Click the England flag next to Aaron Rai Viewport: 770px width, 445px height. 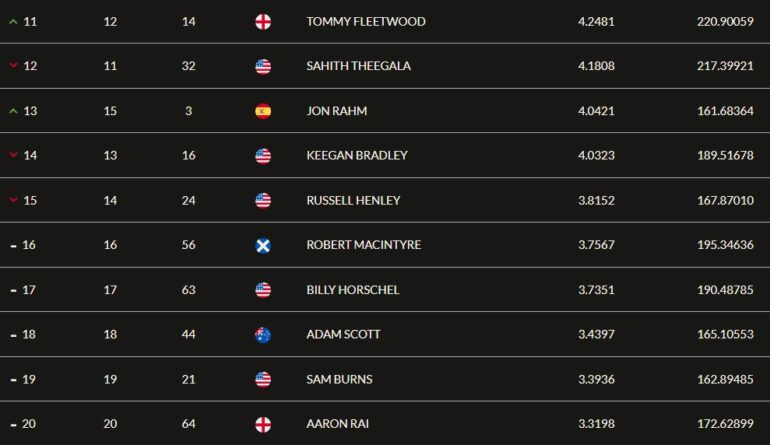click(263, 424)
